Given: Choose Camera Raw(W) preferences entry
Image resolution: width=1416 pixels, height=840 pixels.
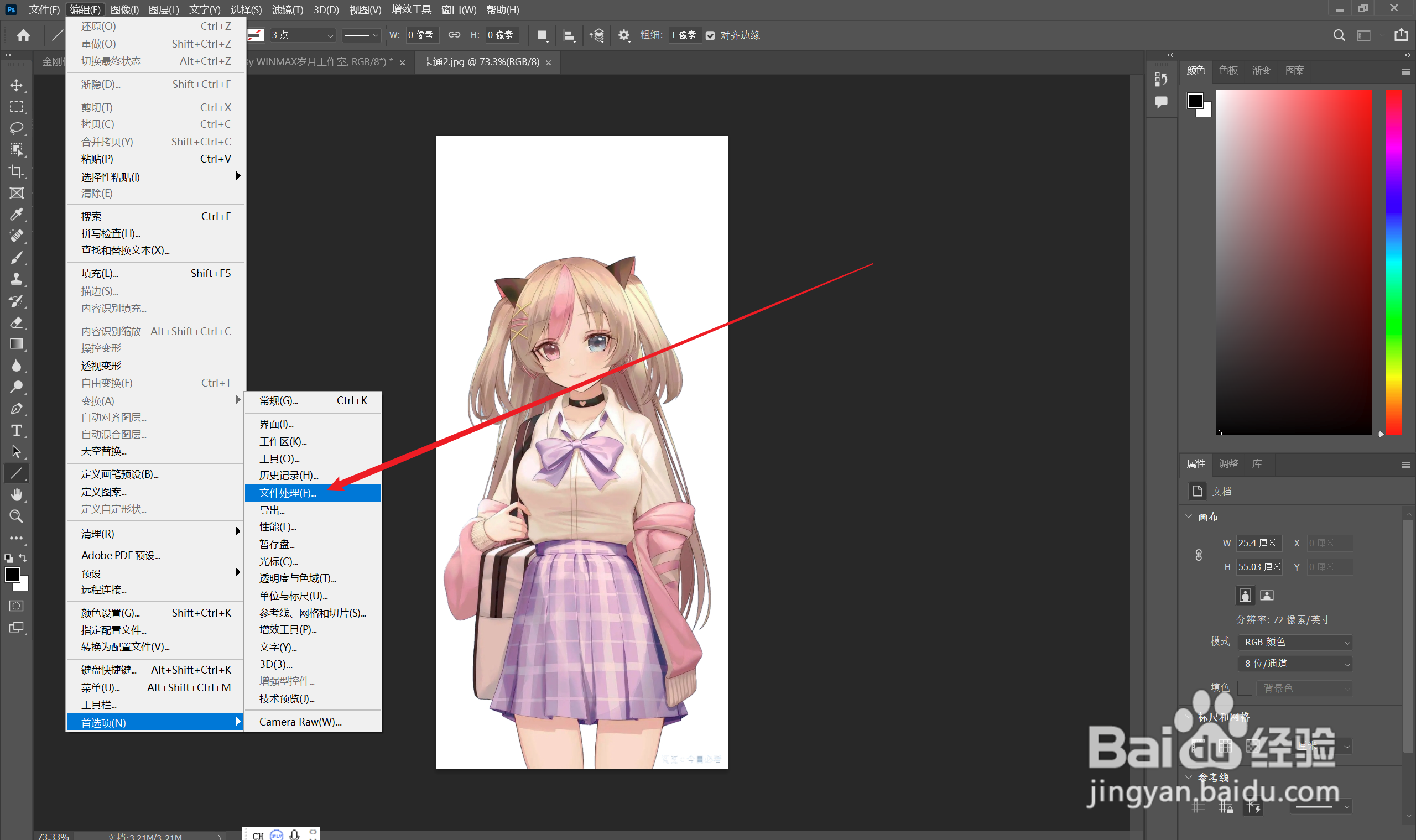Looking at the screenshot, I should pos(313,721).
